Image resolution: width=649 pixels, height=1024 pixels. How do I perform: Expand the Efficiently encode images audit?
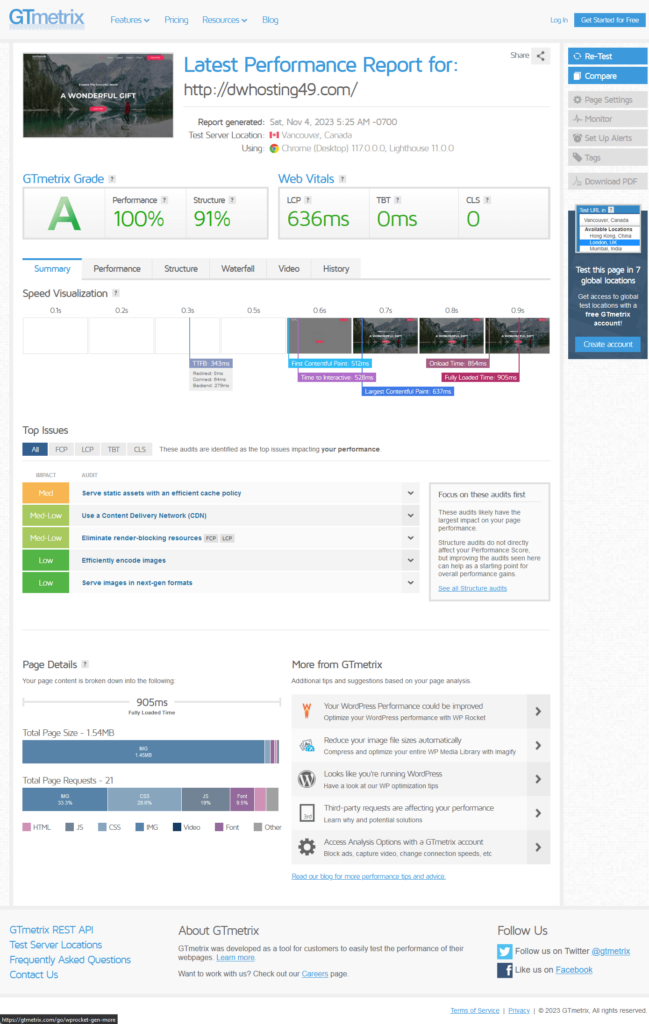[411, 560]
